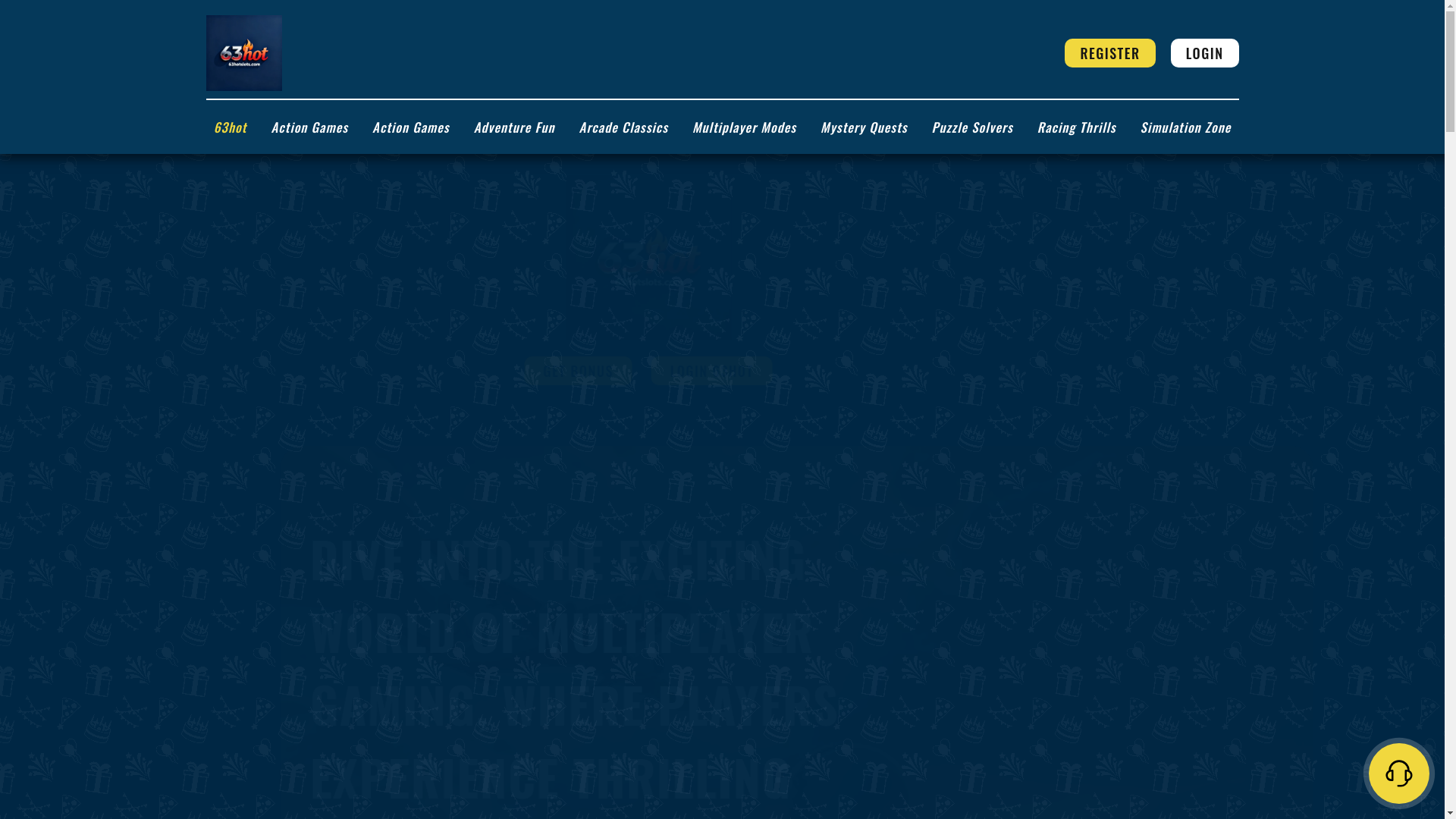Go to the Simulation Zone page

coord(1185,127)
